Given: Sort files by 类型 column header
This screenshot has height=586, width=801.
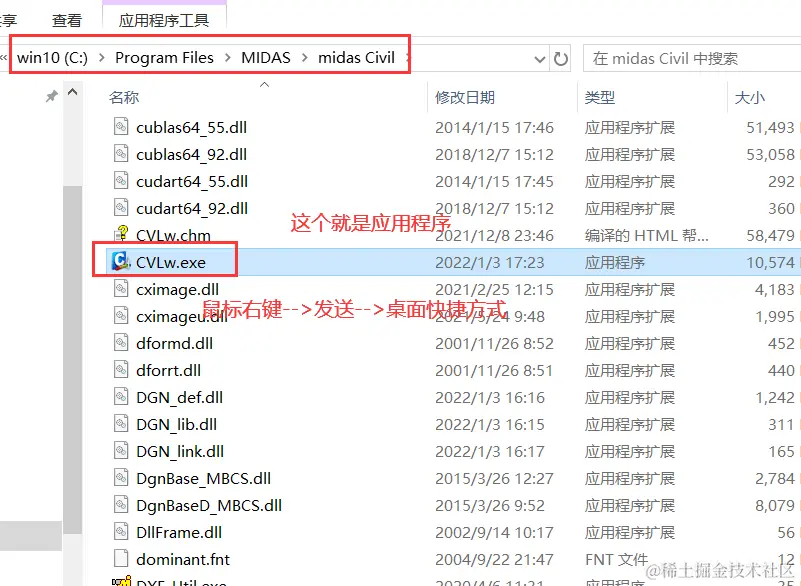Looking at the screenshot, I should 600,97.
